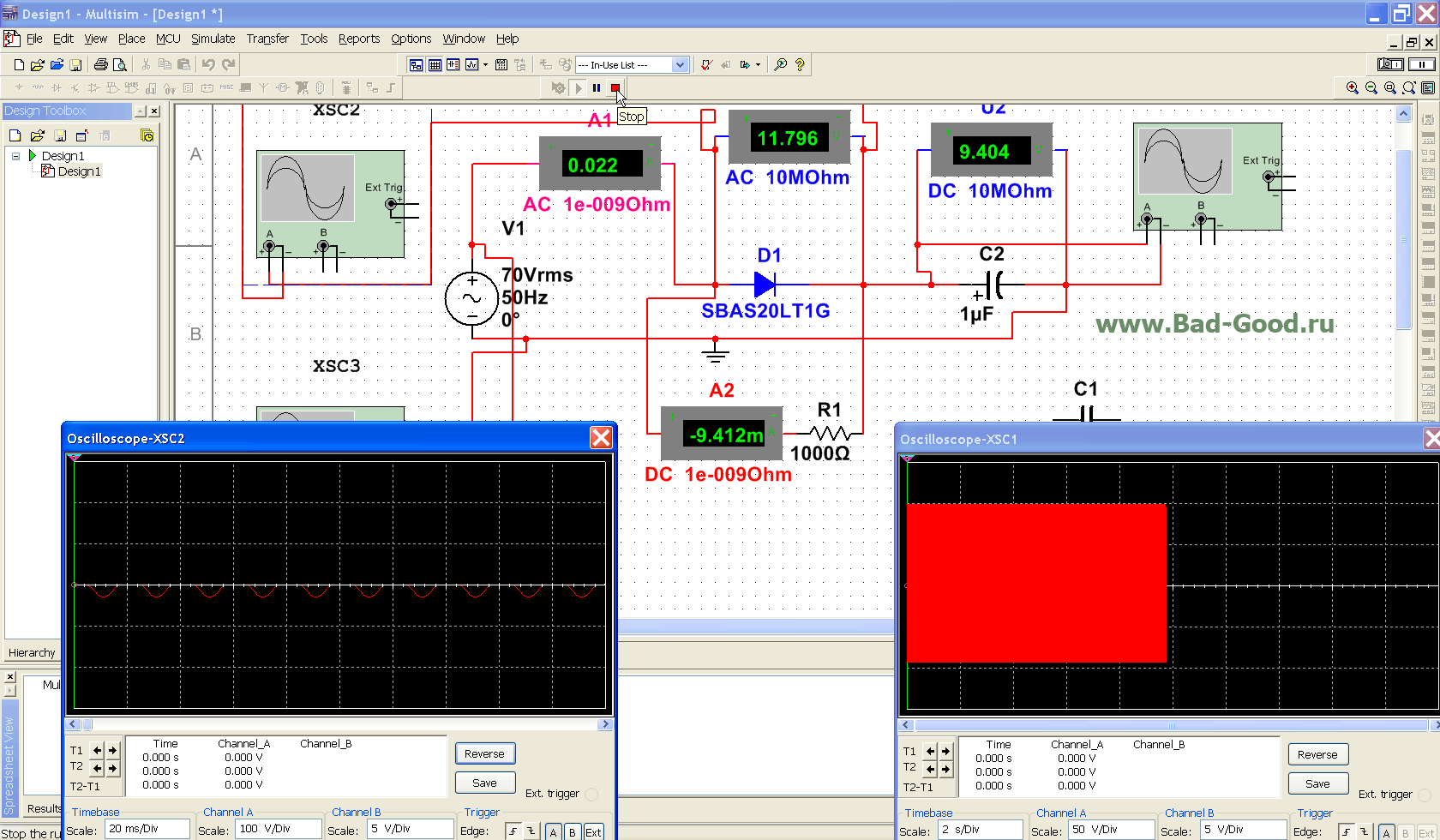The image size is (1440, 840).
Task: Move cursor T1 right in Oscilloscope-XSC2
Action: [112, 750]
